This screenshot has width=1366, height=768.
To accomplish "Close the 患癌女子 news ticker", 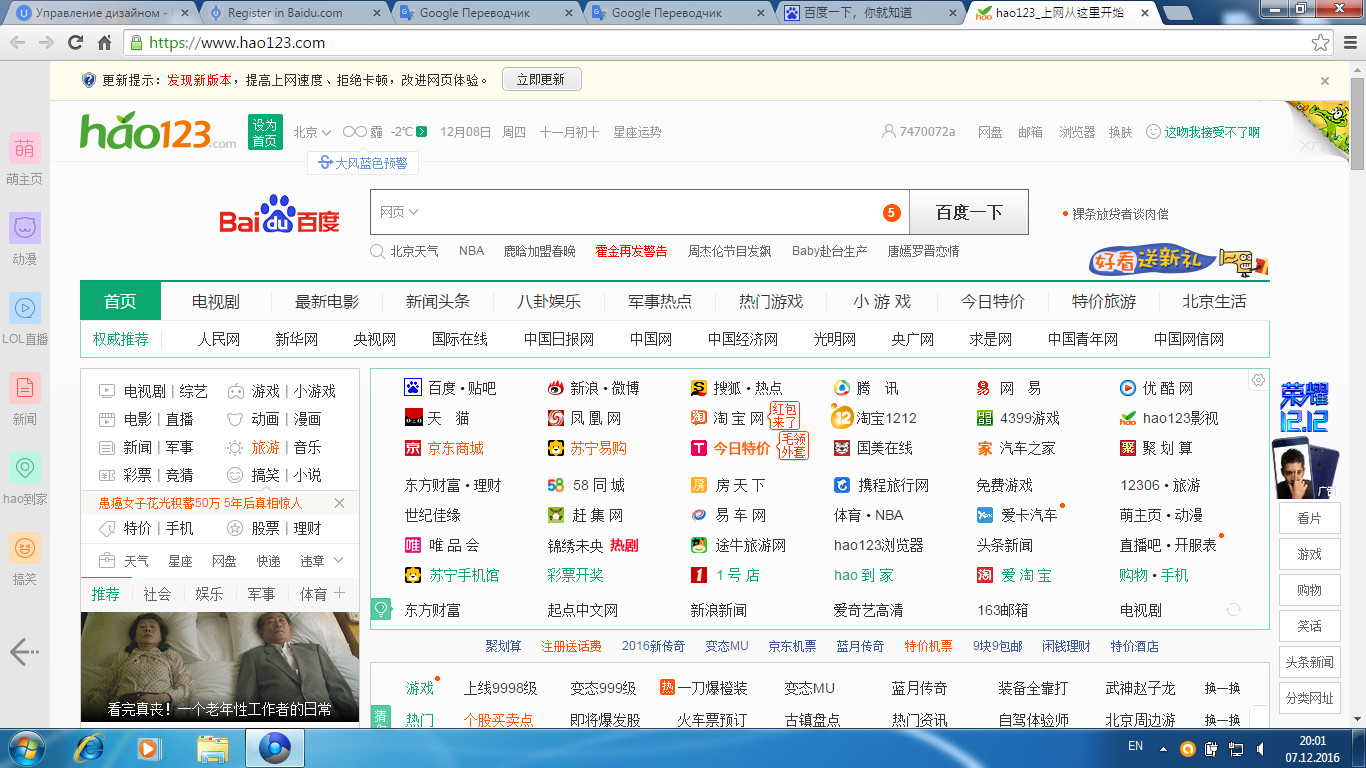I will pyautogui.click(x=339, y=503).
